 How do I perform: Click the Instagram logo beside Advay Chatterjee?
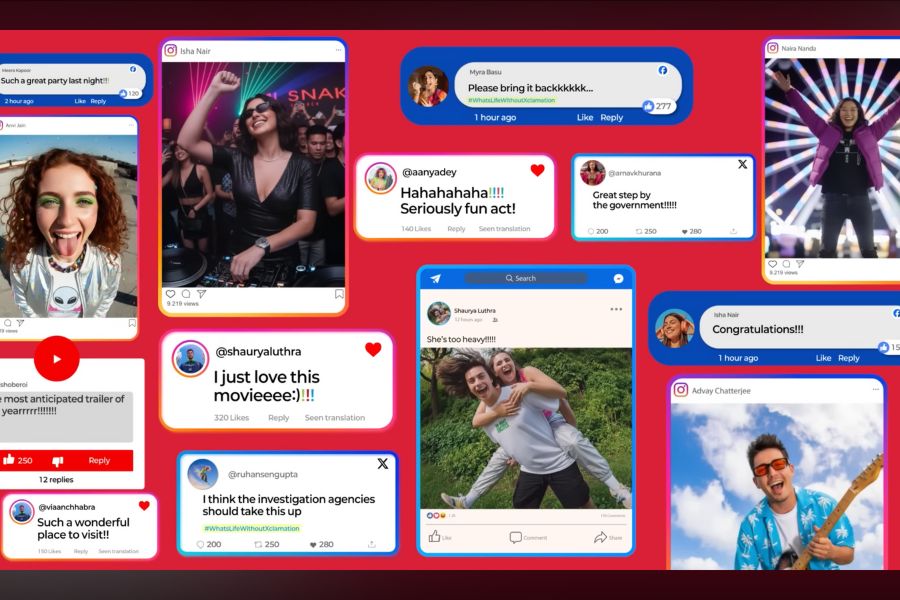[681, 390]
